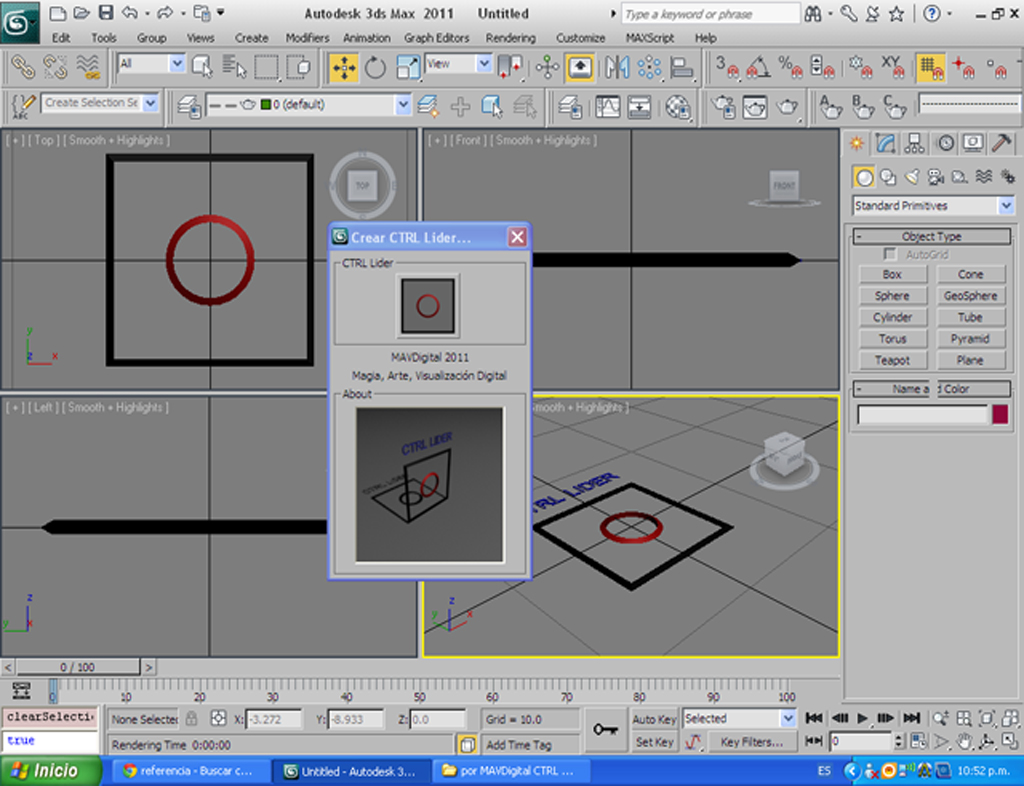Image resolution: width=1024 pixels, height=786 pixels.
Task: Select the Select and Rotate tool
Action: [x=376, y=68]
